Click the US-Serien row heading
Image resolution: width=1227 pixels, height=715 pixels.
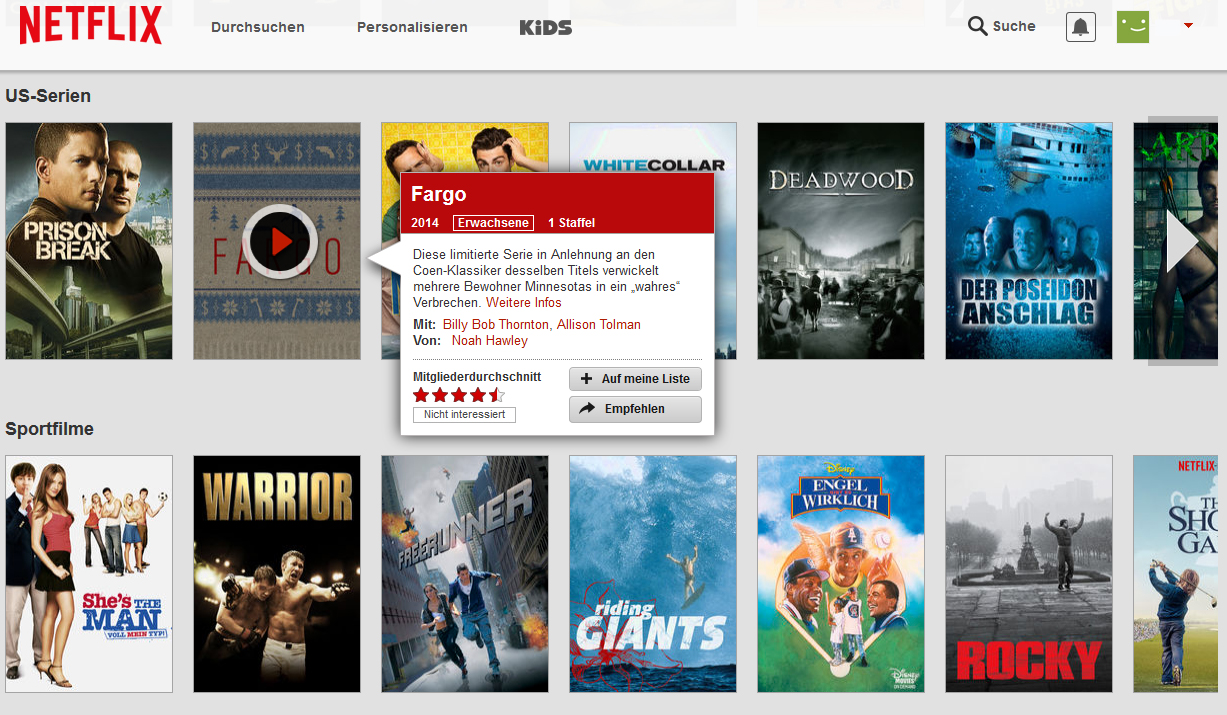(x=48, y=96)
